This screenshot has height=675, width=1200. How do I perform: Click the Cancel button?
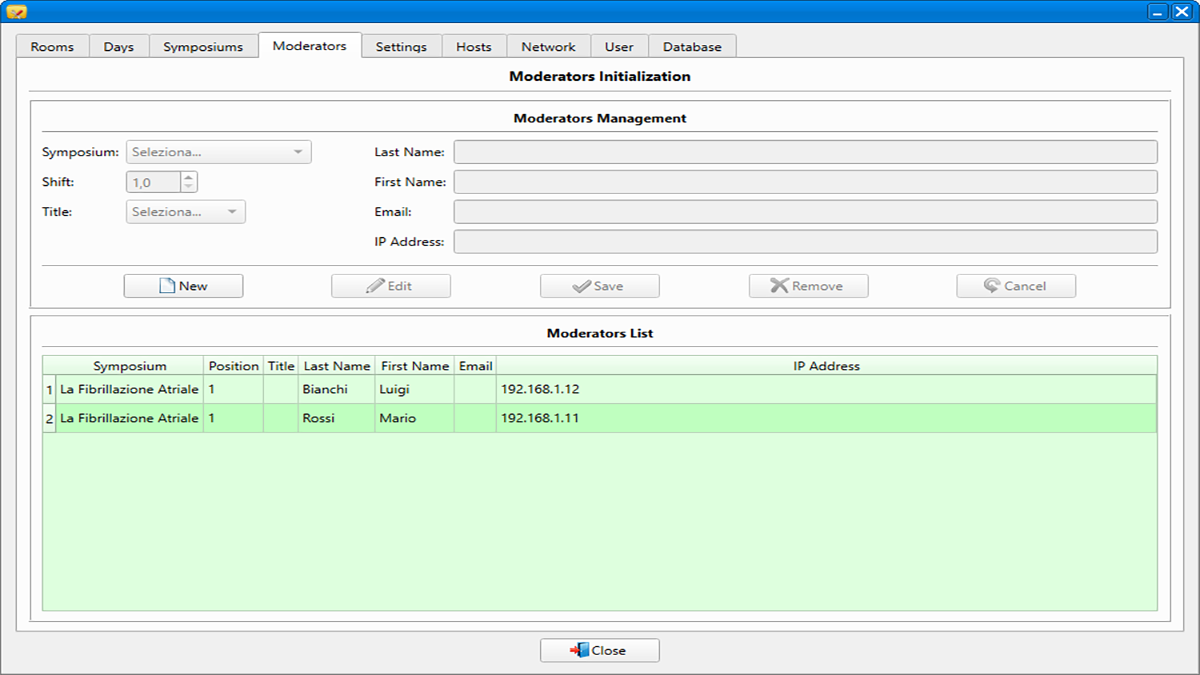click(1016, 286)
